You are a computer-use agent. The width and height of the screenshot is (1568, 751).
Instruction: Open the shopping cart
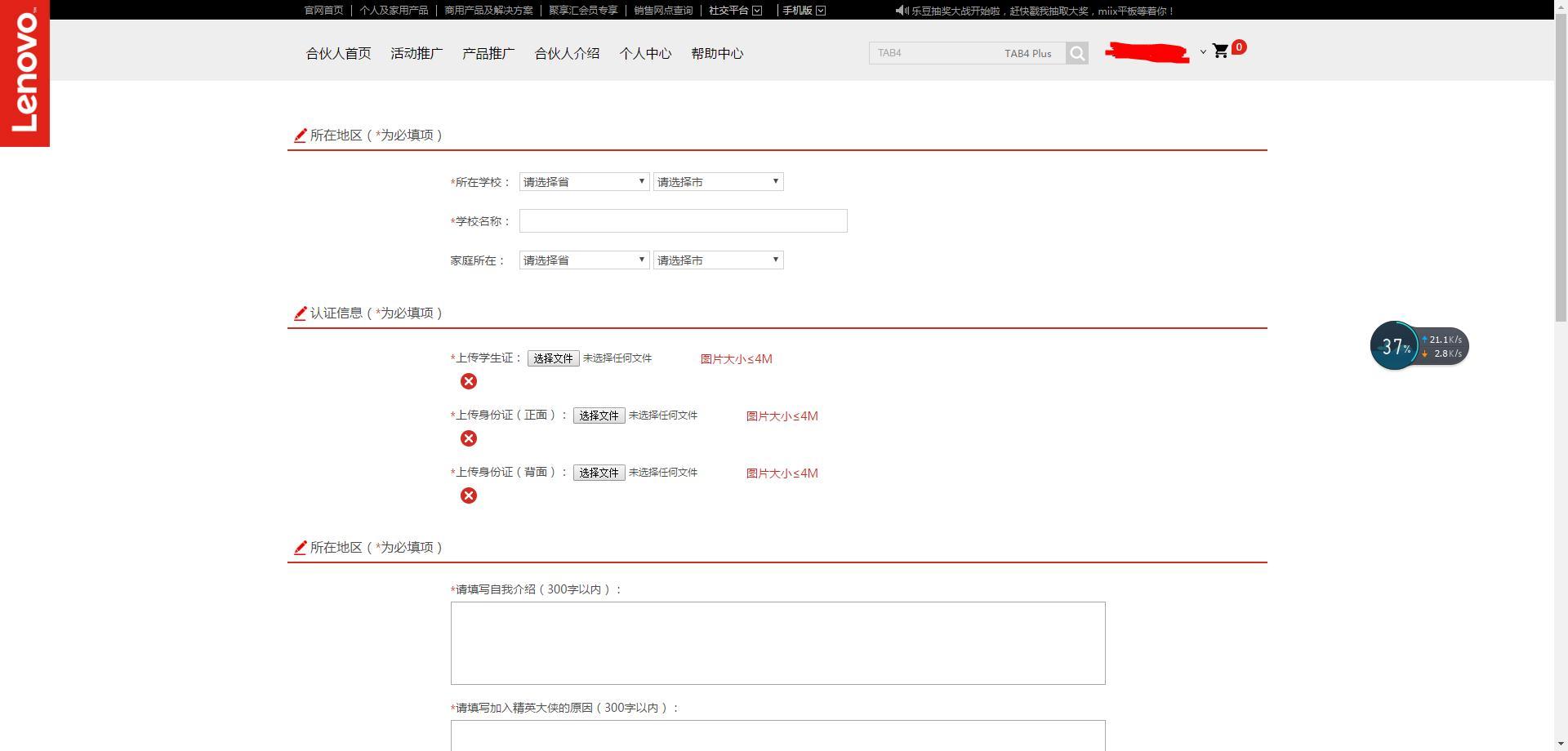1221,50
